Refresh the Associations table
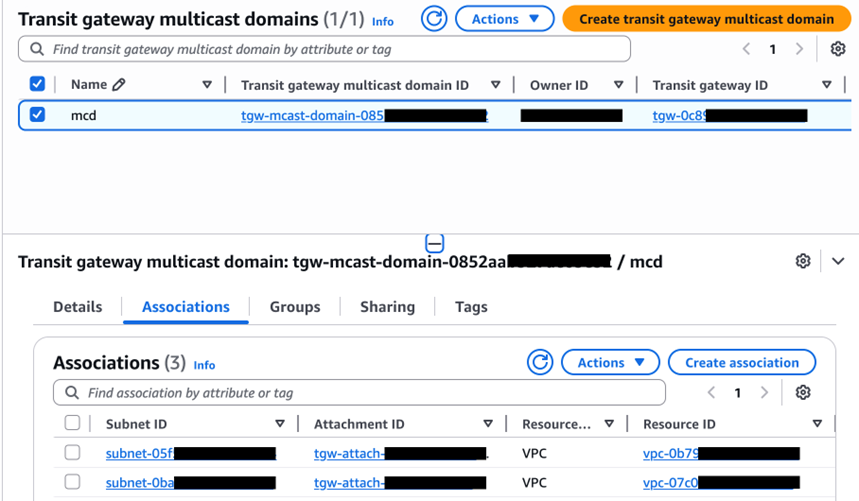Viewport: 859px width, 501px height. pos(540,362)
